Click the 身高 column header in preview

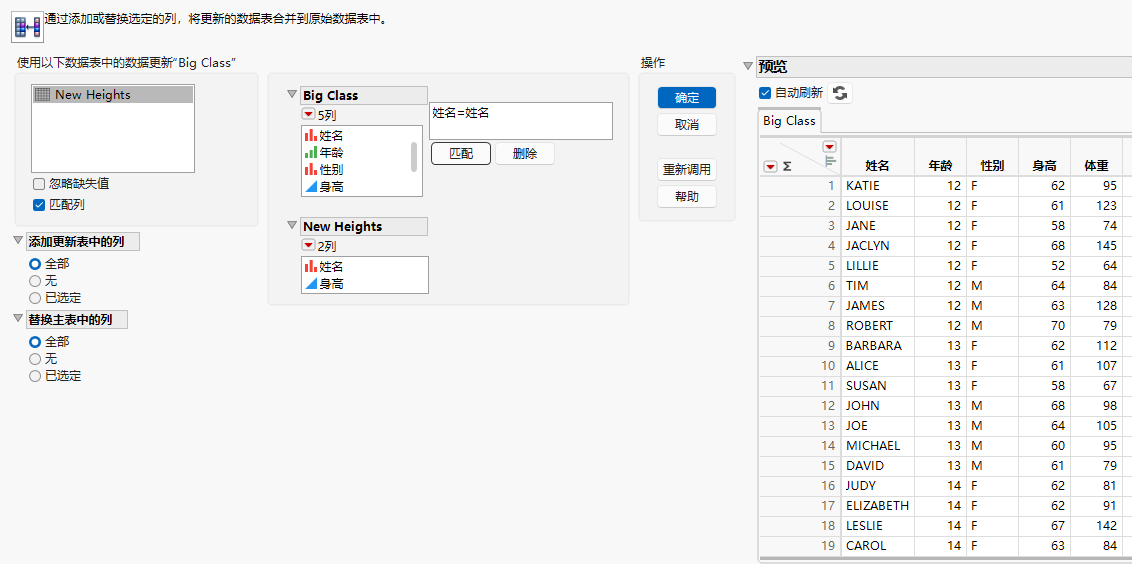pyautogui.click(x=1044, y=166)
